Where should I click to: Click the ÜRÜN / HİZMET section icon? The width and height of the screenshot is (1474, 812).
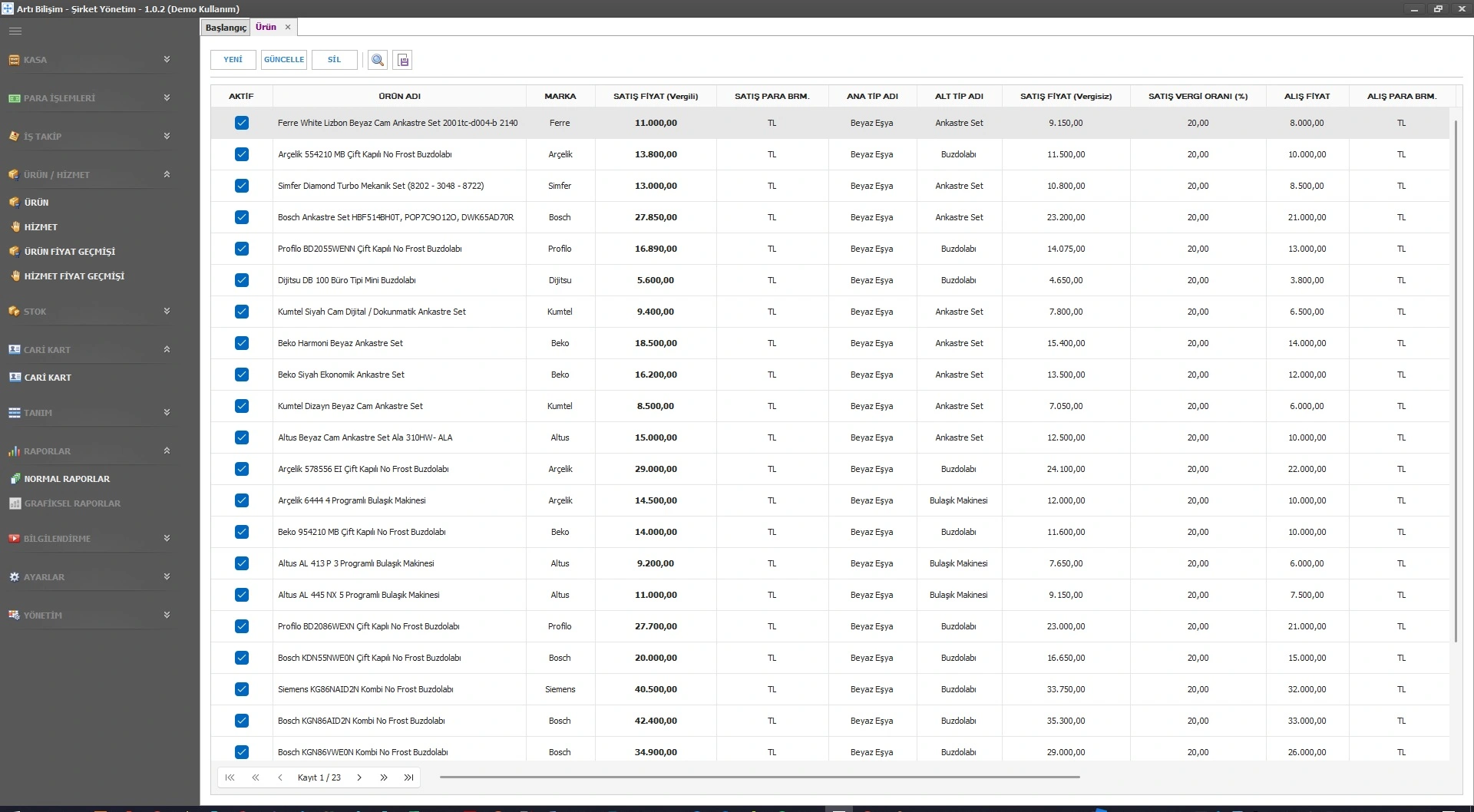[14, 175]
